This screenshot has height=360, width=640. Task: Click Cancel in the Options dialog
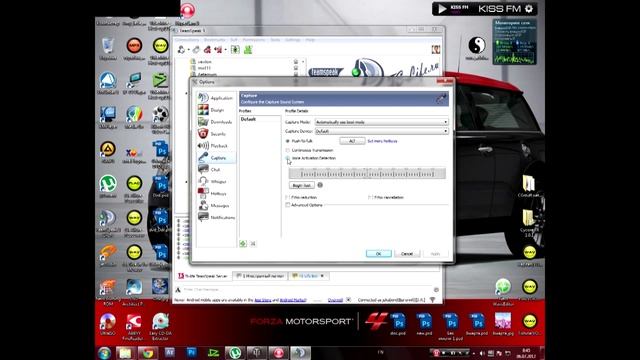point(407,253)
